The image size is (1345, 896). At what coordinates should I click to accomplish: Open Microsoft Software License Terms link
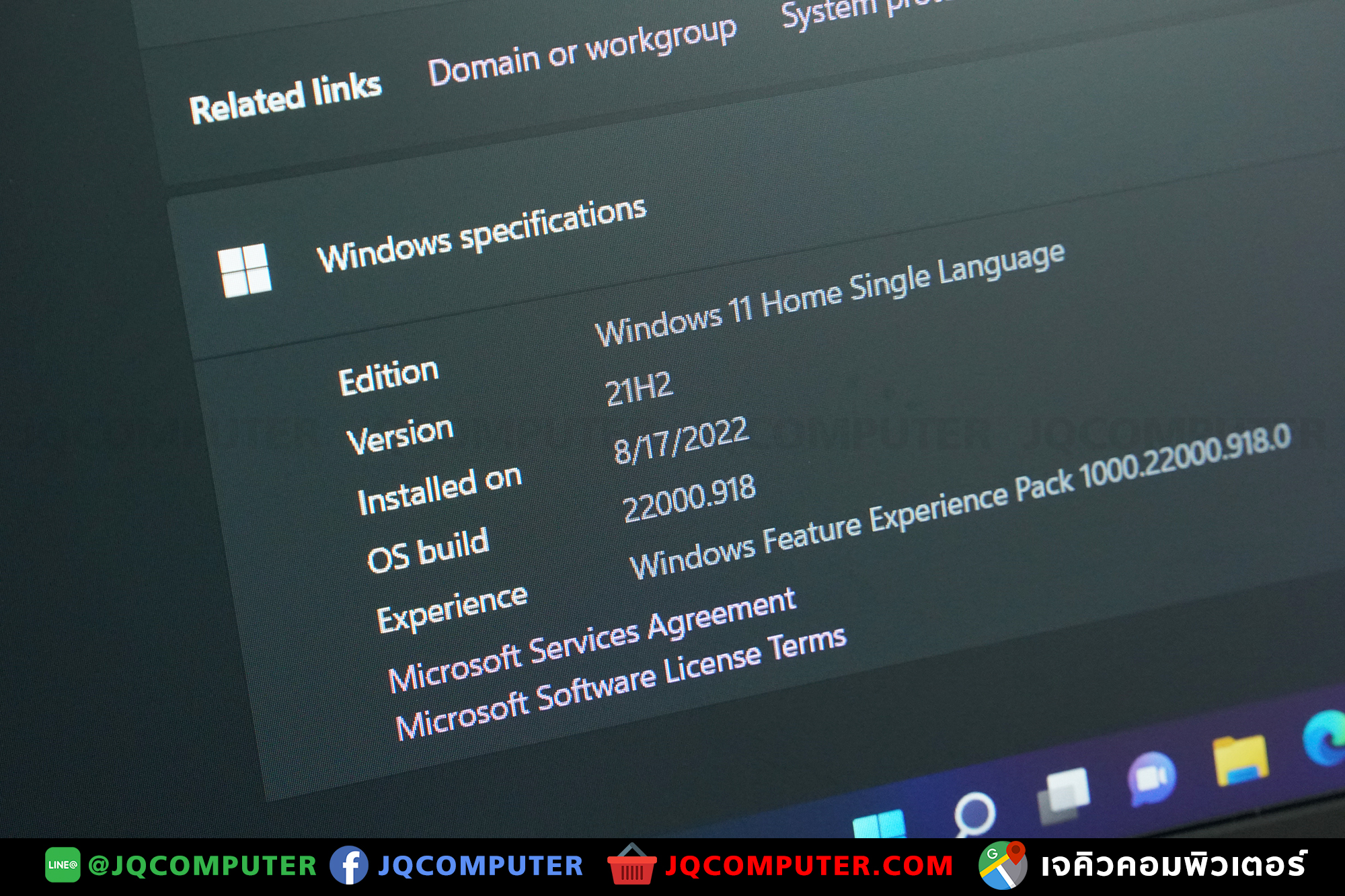click(620, 683)
